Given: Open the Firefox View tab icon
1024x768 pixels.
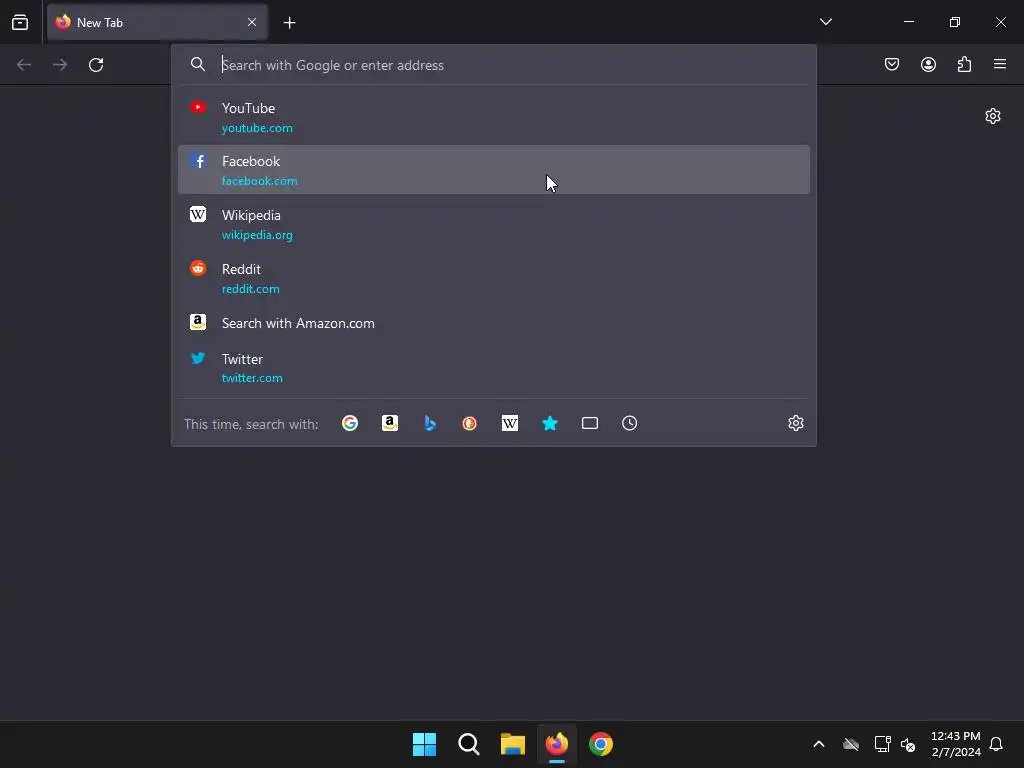Looking at the screenshot, I should coord(20,22).
